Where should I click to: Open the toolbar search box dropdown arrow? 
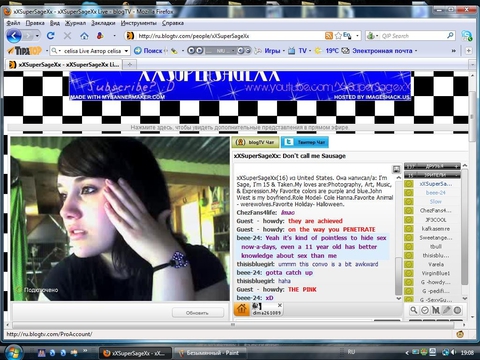click(x=126, y=51)
